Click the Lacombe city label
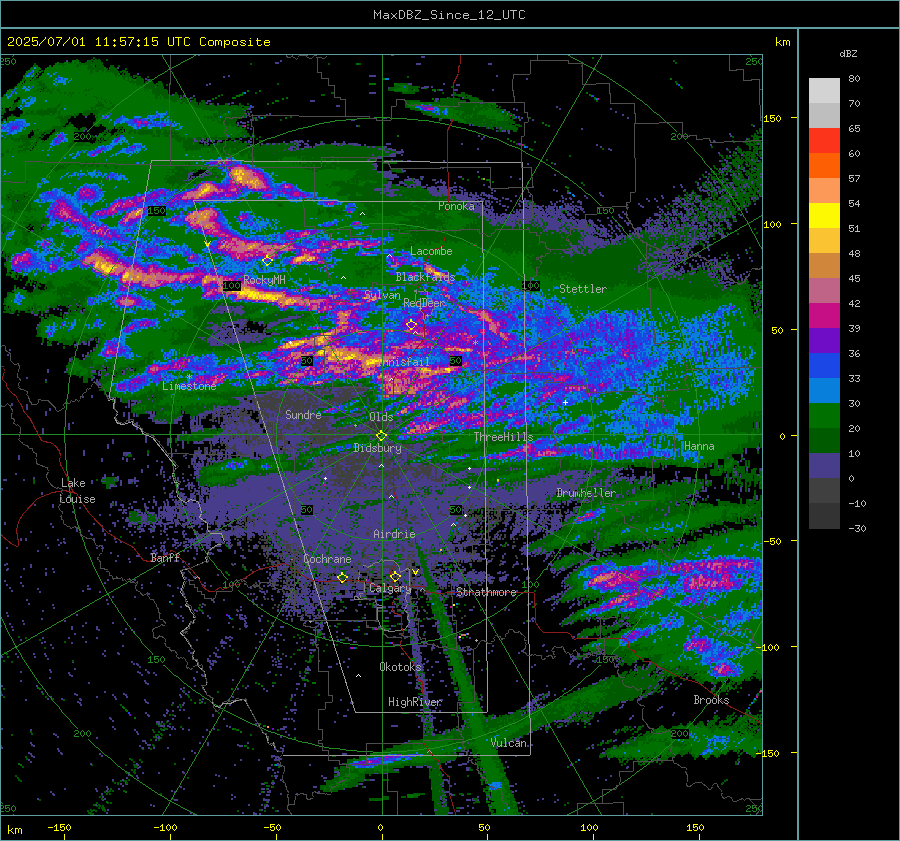900x841 pixels. [x=431, y=251]
